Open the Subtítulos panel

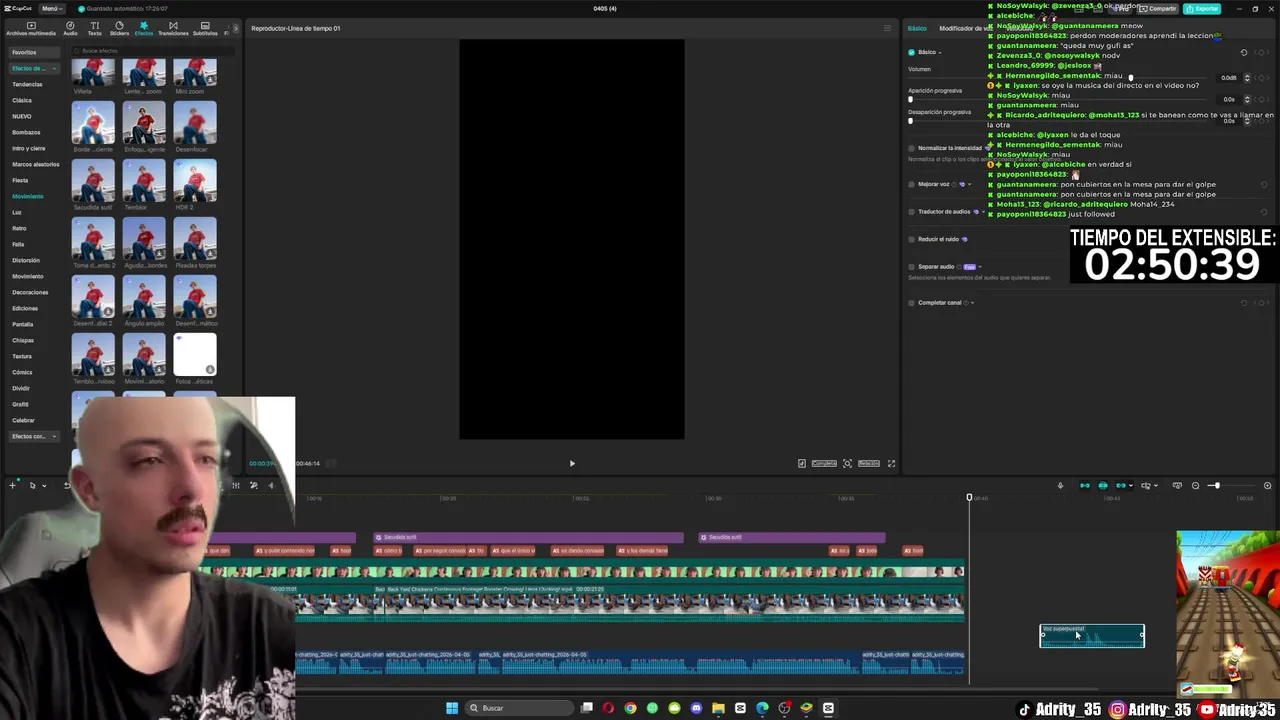(x=205, y=28)
